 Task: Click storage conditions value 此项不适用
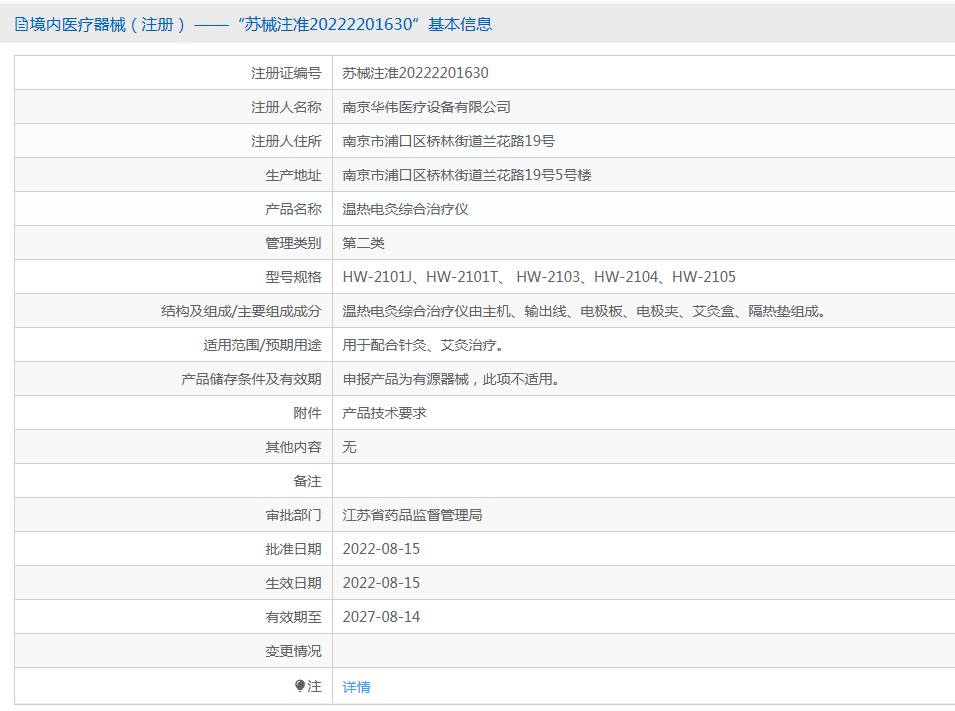[451, 379]
